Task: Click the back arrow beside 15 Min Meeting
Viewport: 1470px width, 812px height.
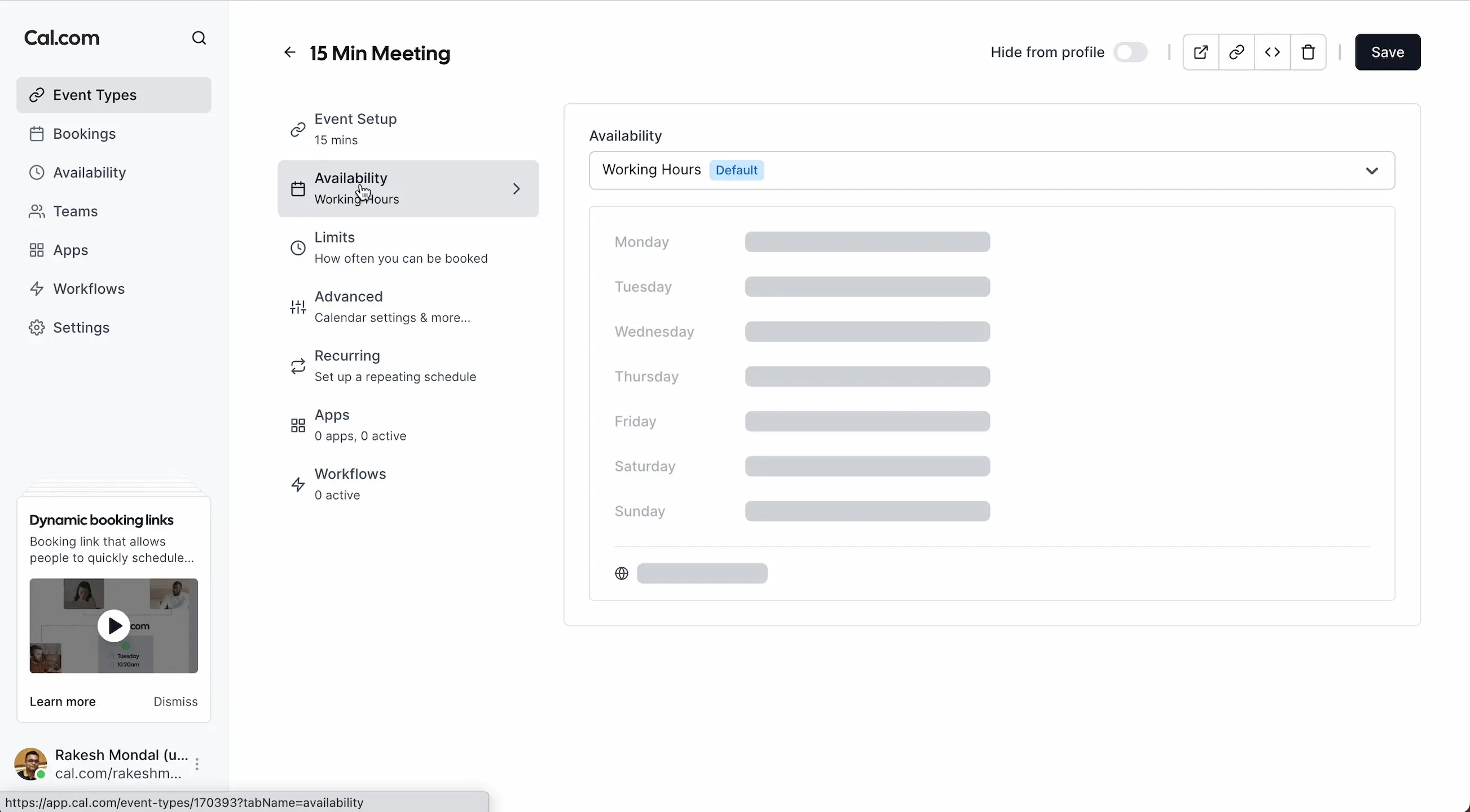Action: 290,52
